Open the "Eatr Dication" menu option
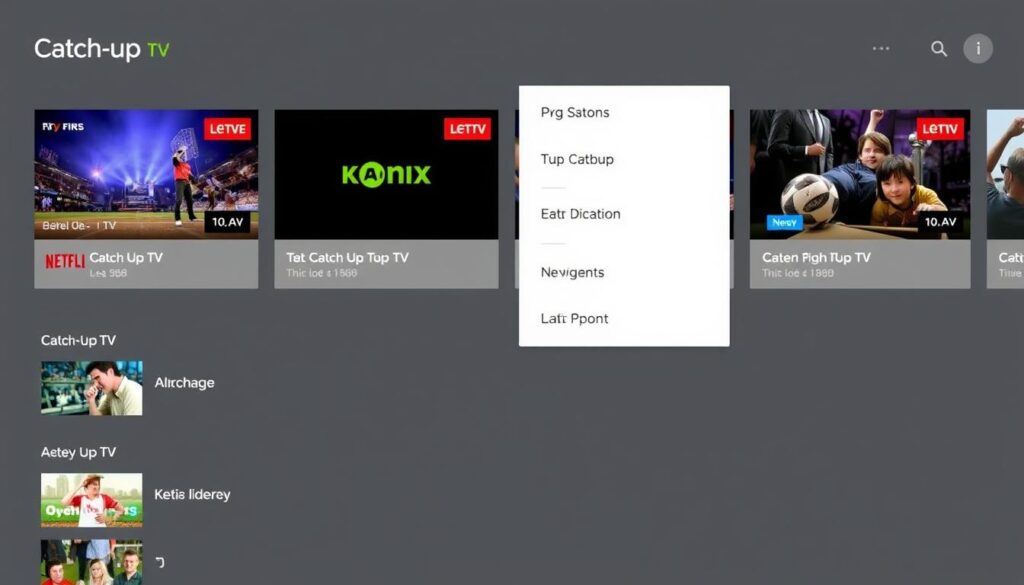Viewport: 1024px width, 585px height. [579, 213]
